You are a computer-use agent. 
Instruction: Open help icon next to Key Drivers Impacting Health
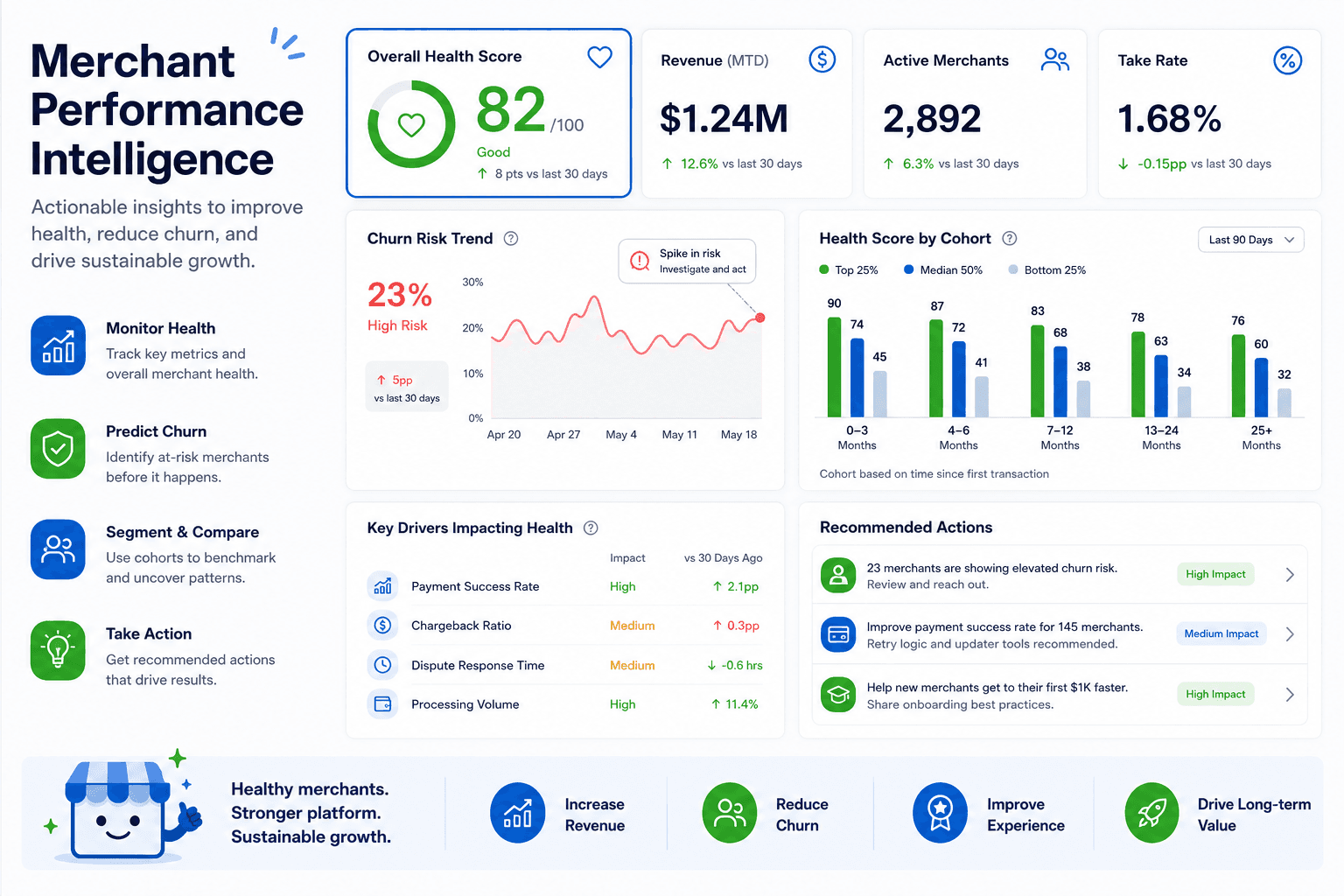click(x=591, y=528)
